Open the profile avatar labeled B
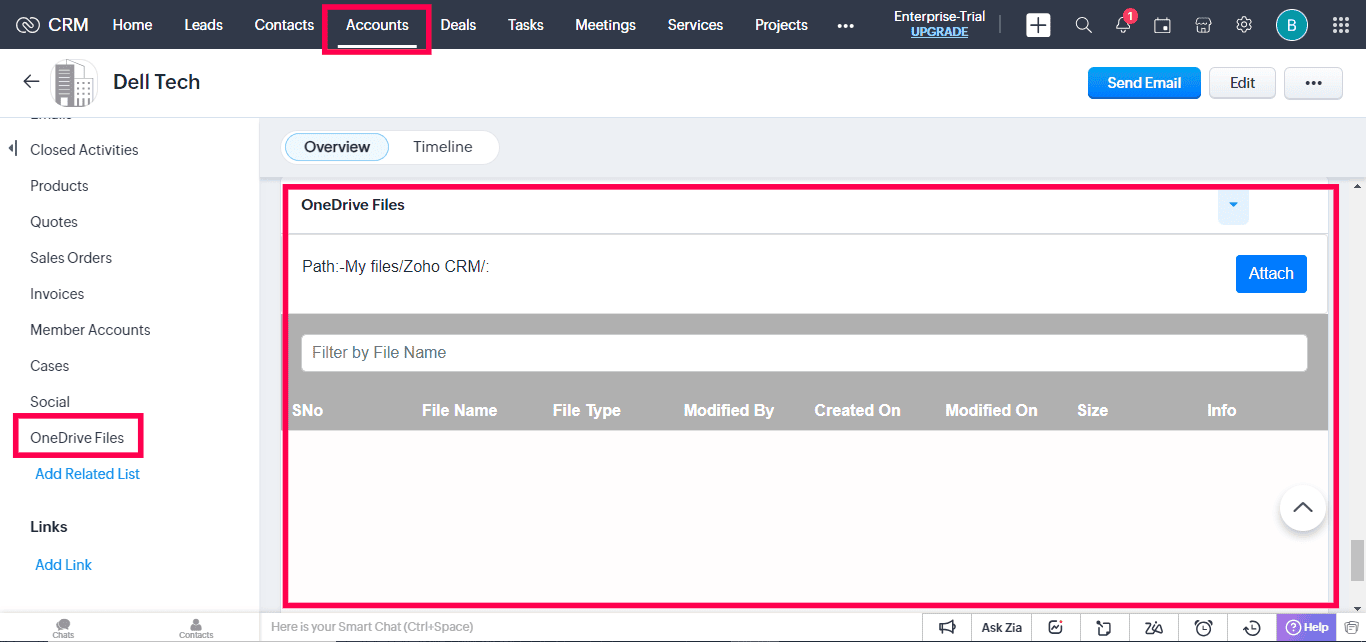Image resolution: width=1366 pixels, height=642 pixels. 1292,25
